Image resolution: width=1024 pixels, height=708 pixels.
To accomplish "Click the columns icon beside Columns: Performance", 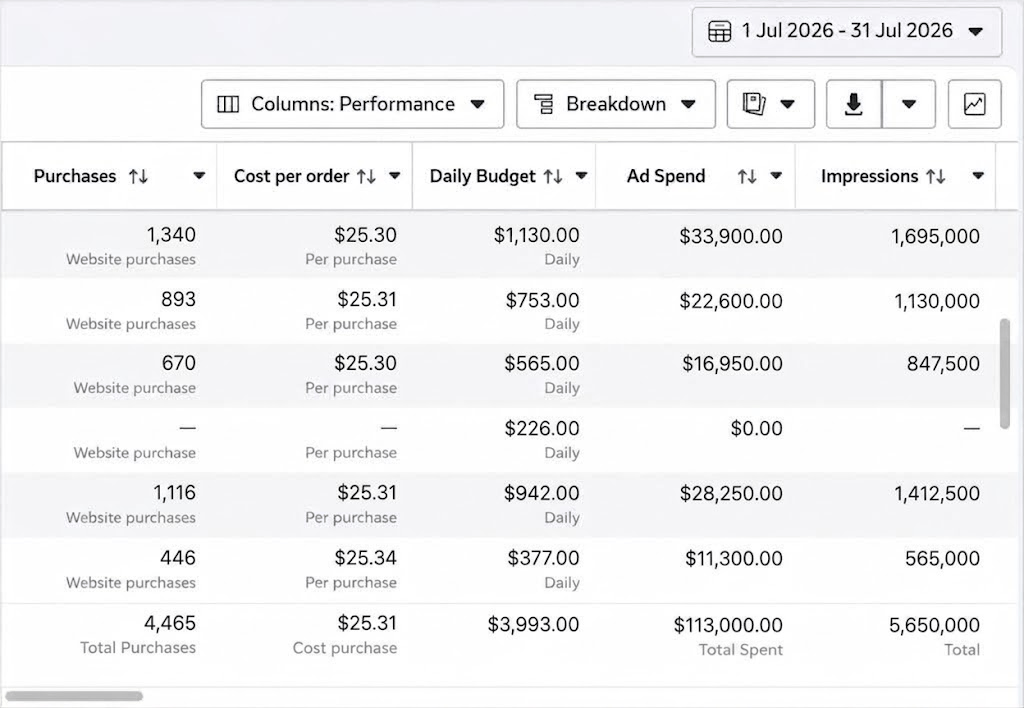I will click(x=228, y=104).
